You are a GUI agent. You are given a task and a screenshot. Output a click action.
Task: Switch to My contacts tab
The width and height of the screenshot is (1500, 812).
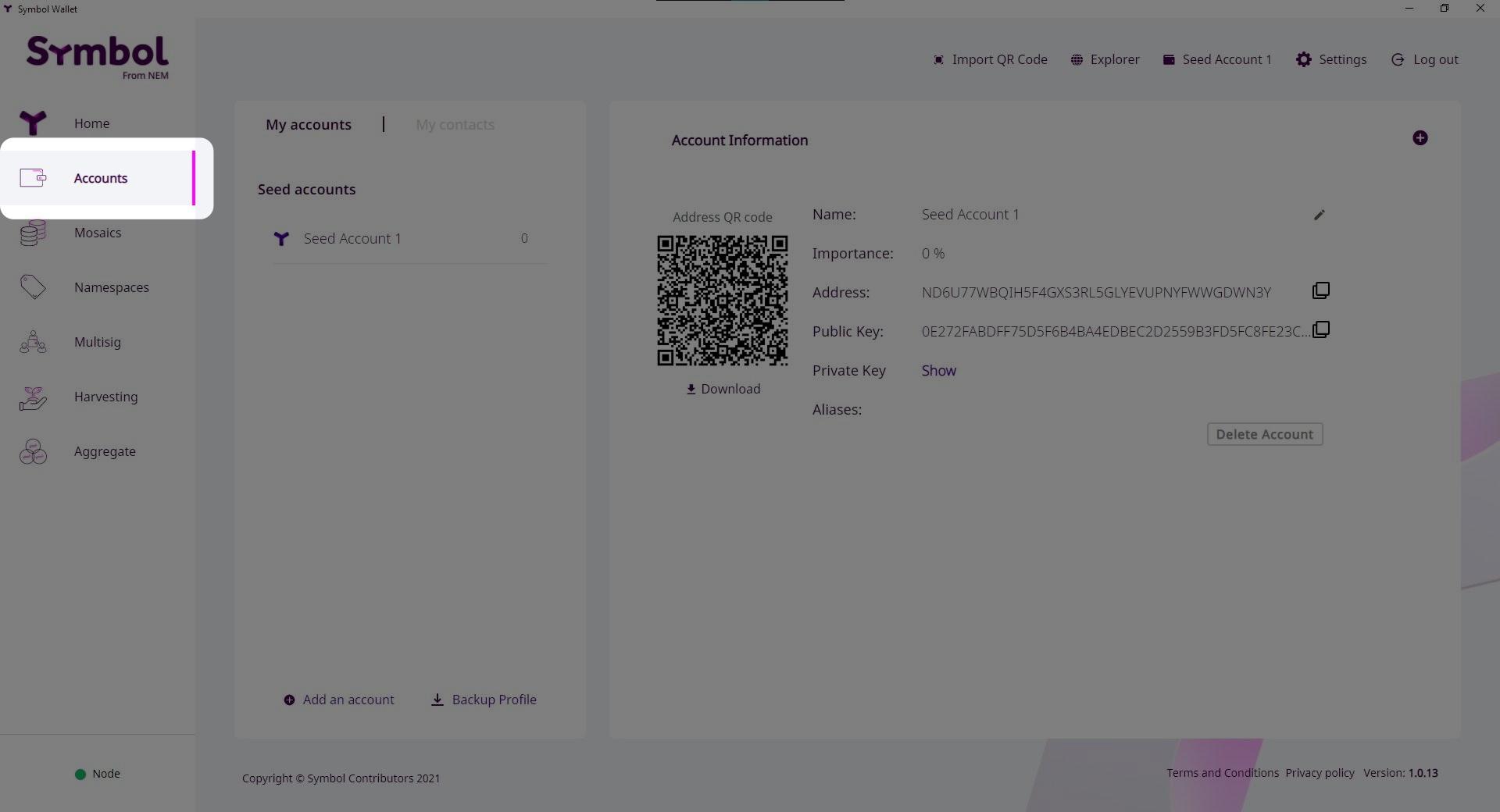tap(455, 125)
